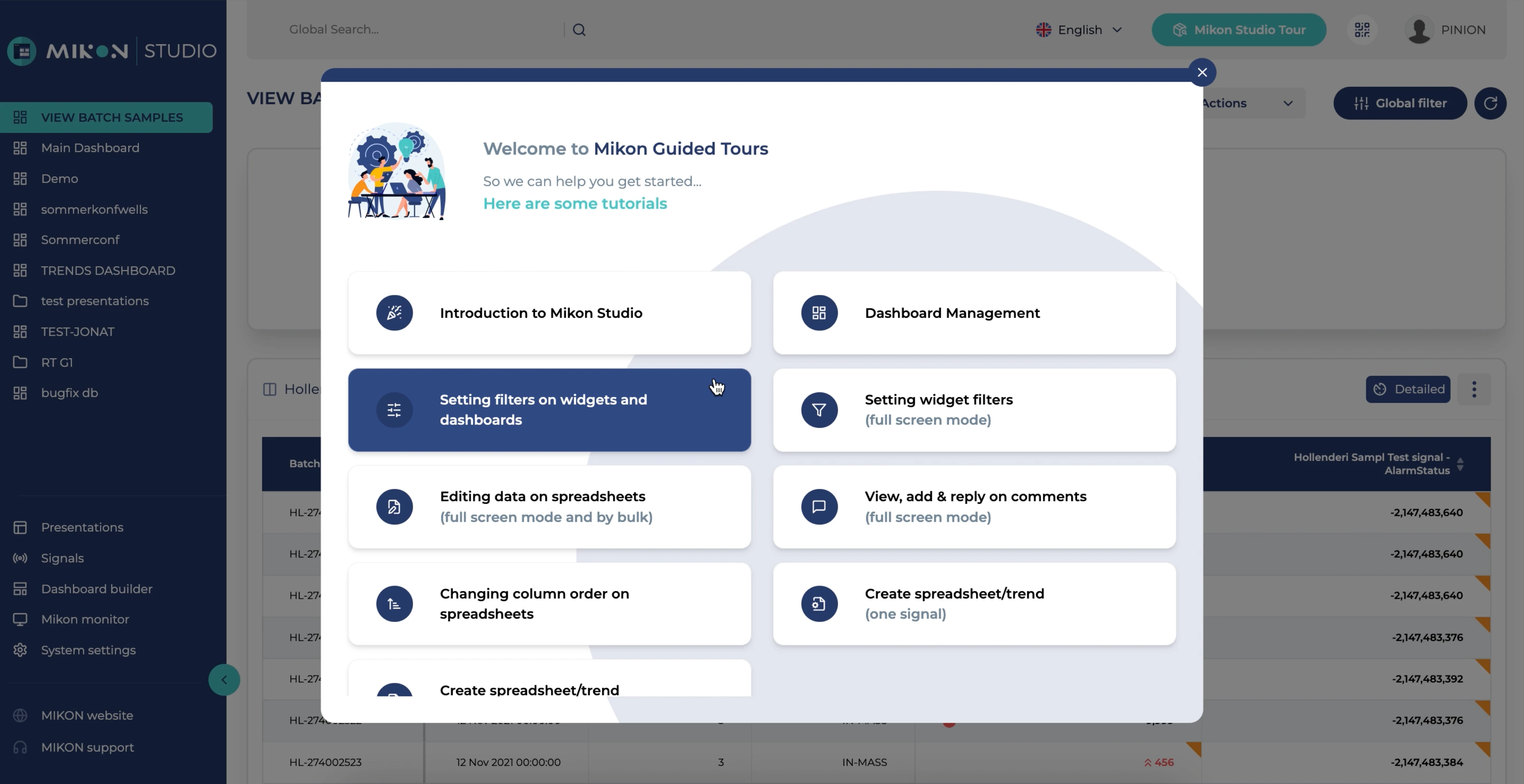Click the funnel icon on widget filters card
The height and width of the screenshot is (784, 1524).
pyautogui.click(x=819, y=410)
